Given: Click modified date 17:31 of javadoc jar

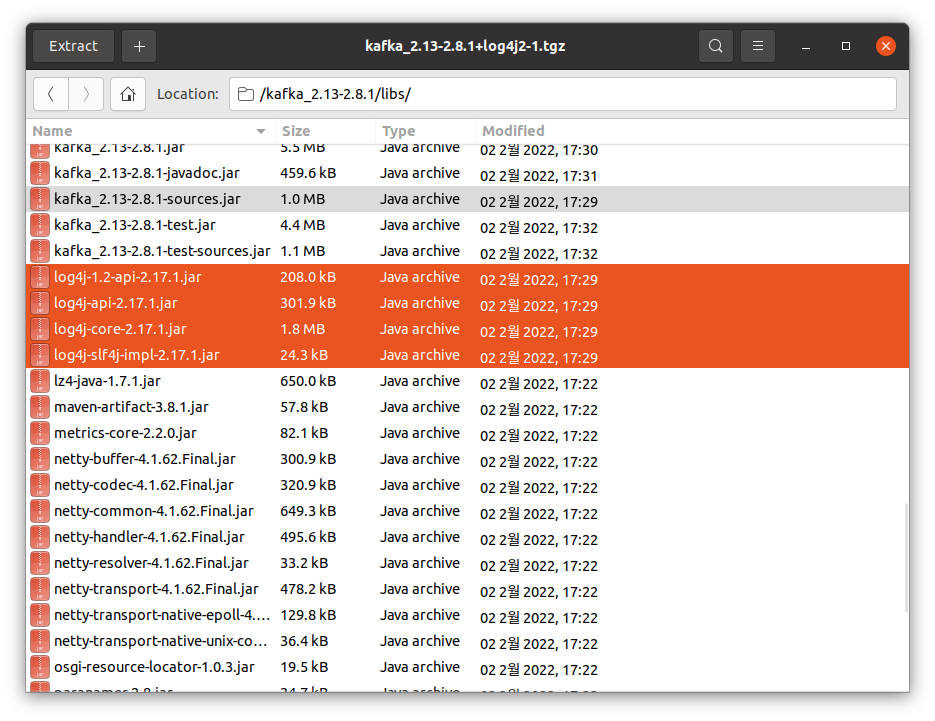Looking at the screenshot, I should [x=538, y=176].
